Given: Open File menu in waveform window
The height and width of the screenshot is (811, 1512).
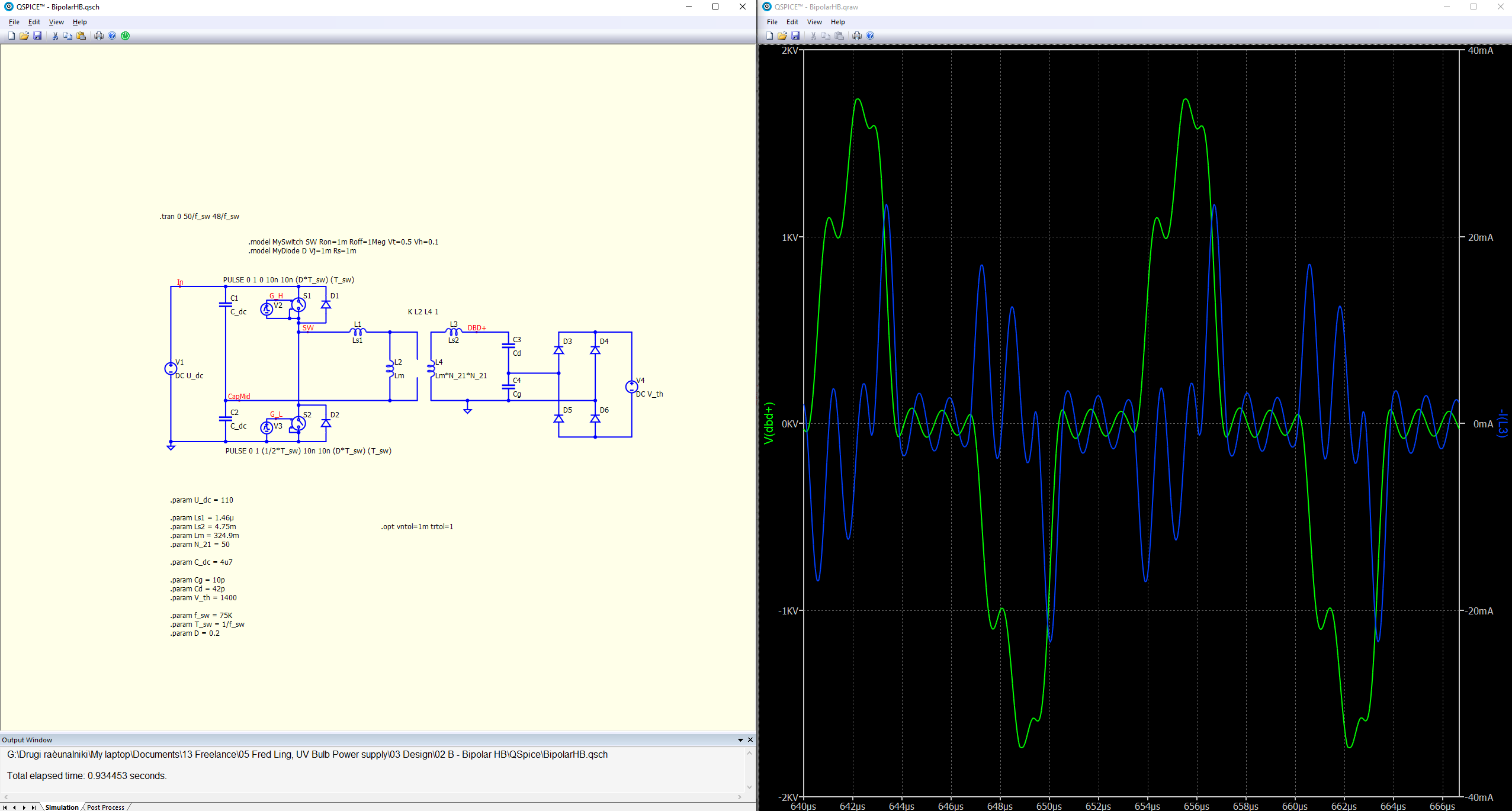Looking at the screenshot, I should click(x=772, y=22).
